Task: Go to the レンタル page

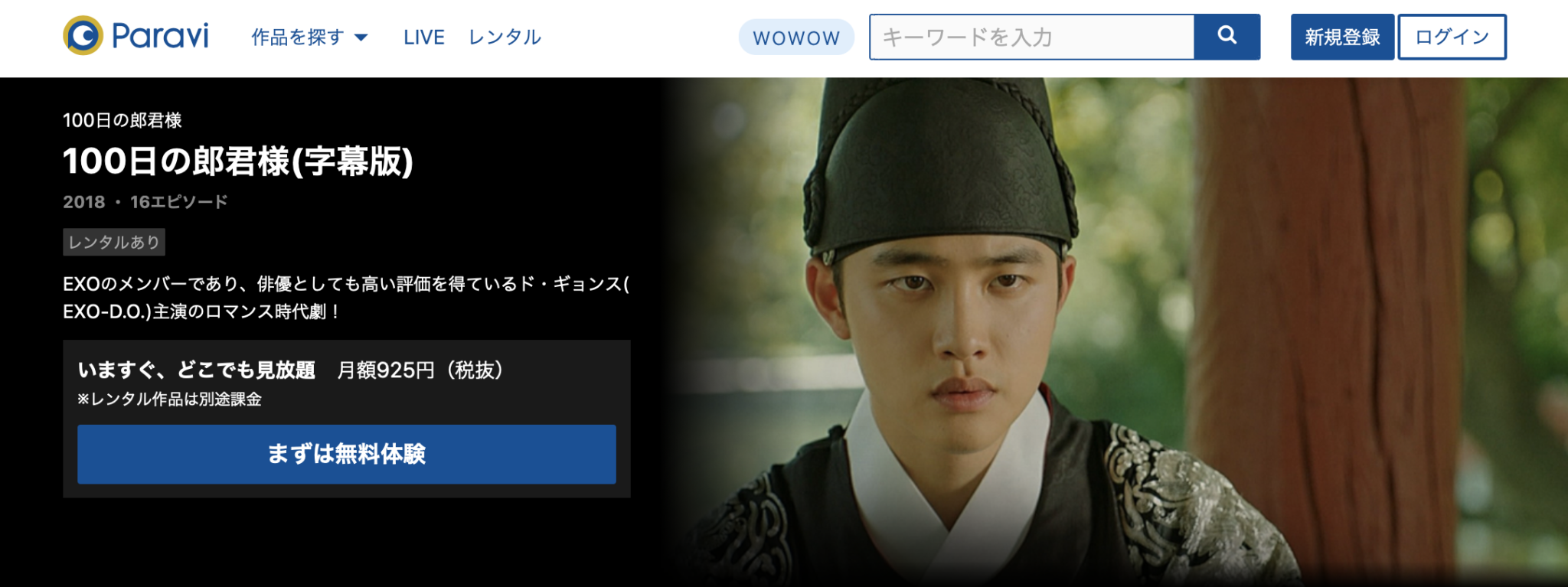Action: 505,38
